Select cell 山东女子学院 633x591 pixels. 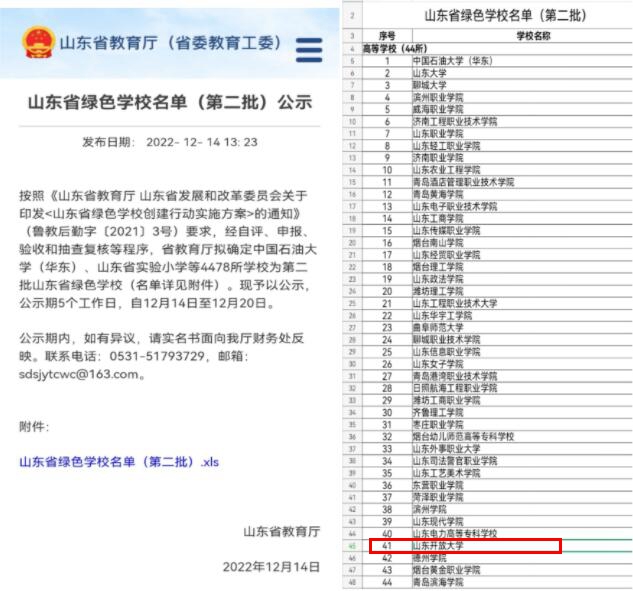click(x=522, y=364)
